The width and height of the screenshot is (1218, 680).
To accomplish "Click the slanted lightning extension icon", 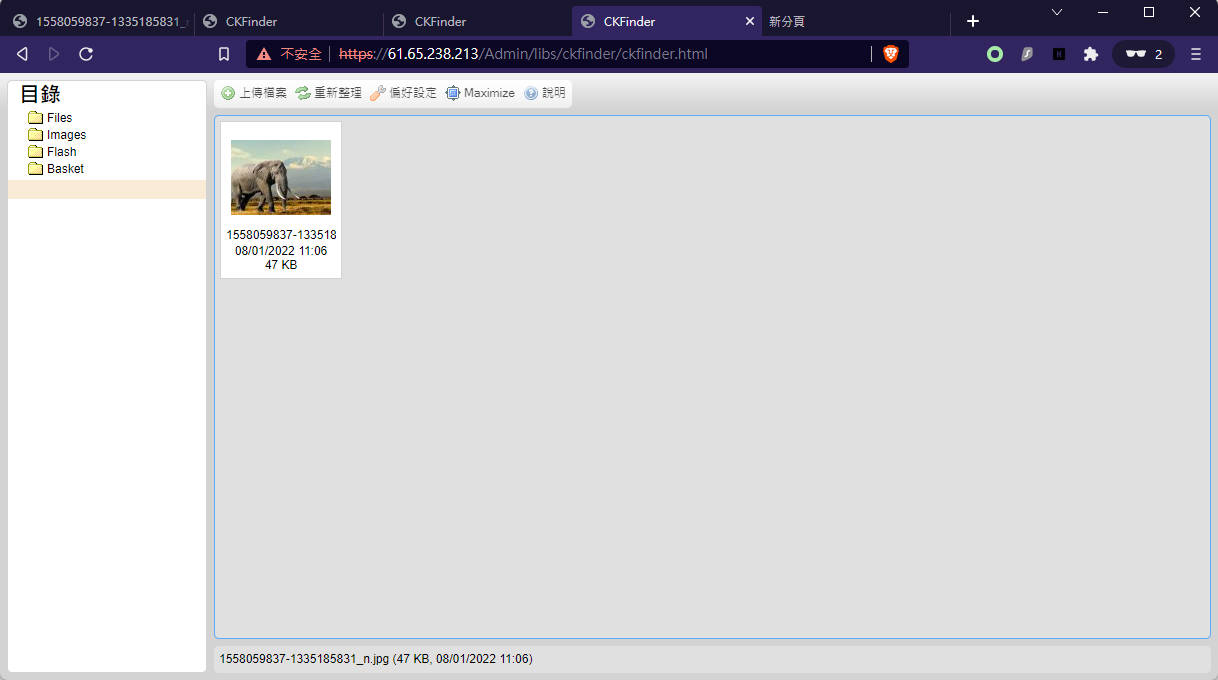I will tap(1027, 54).
